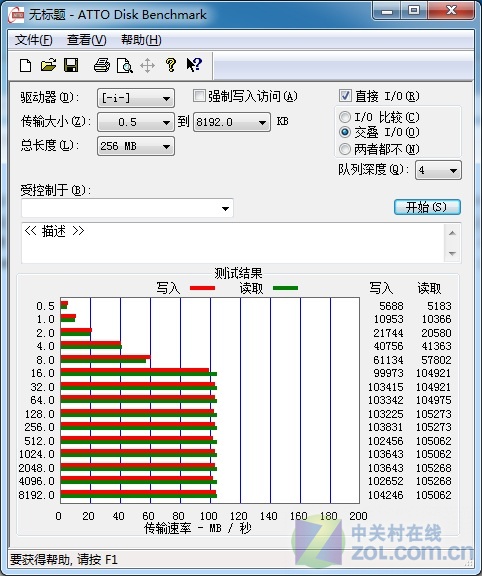Open the 文件(F) menu
Image resolution: width=482 pixels, height=576 pixels.
click(x=33, y=40)
